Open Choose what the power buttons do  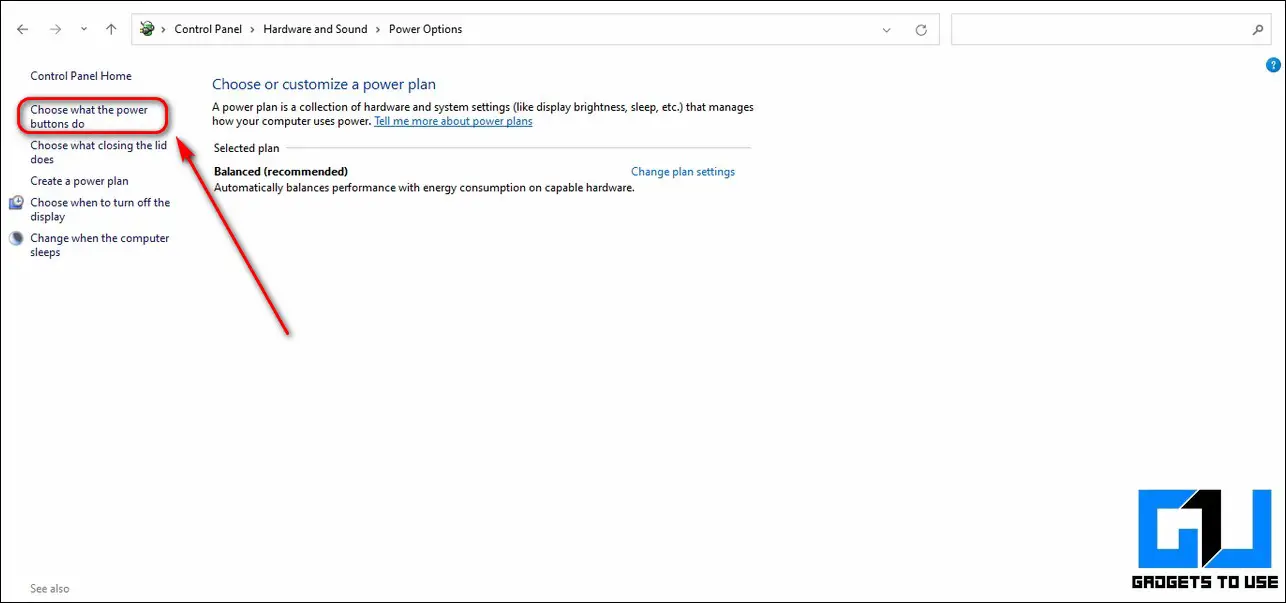click(89, 117)
